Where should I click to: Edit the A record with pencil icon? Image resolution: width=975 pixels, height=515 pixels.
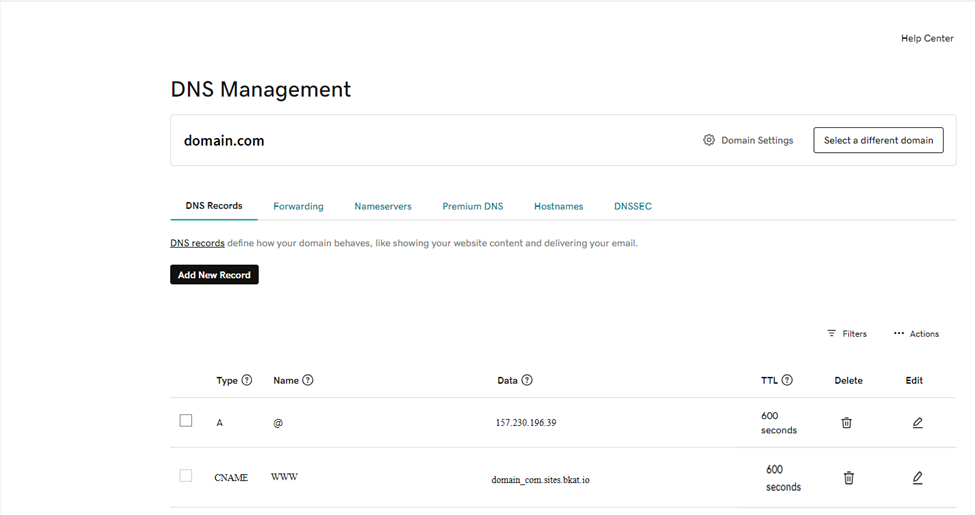click(x=917, y=423)
